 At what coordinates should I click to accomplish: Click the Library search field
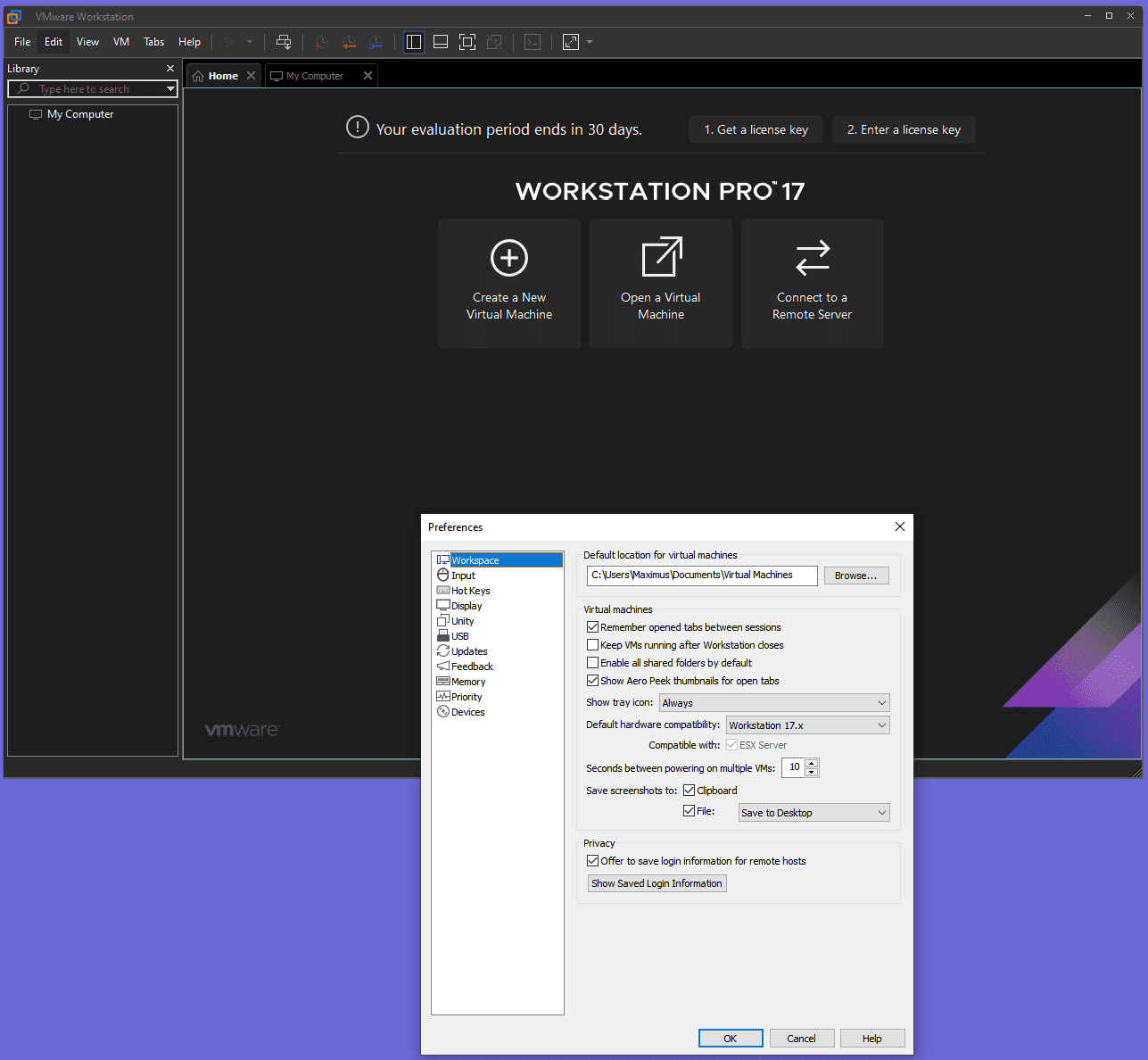(93, 89)
